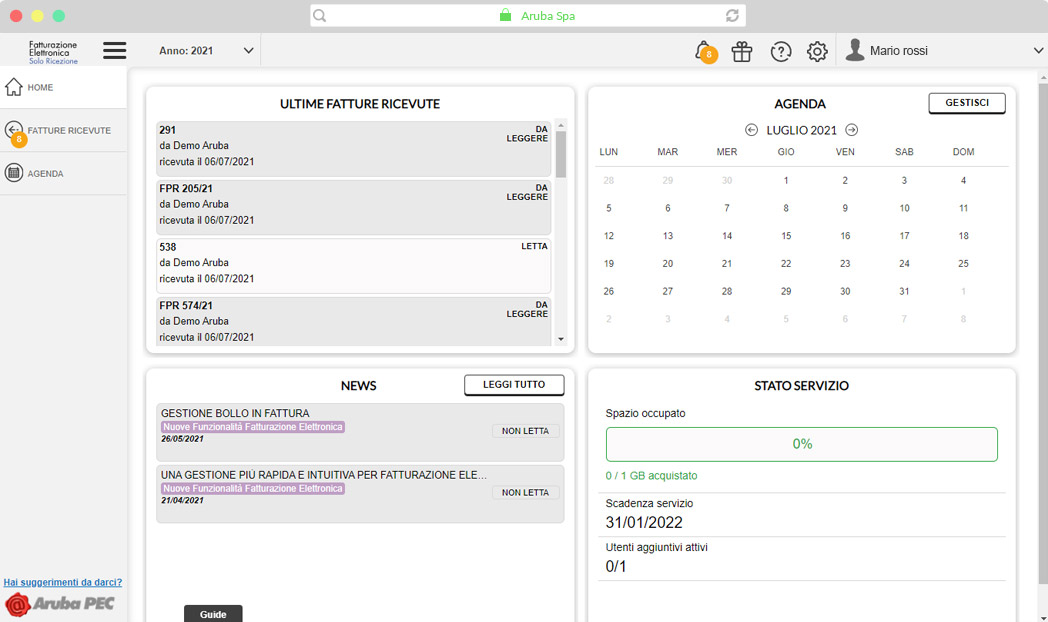Image resolution: width=1048 pixels, height=622 pixels.
Task: Open Fatture Ricevute in the sidebar
Action: pos(68,131)
